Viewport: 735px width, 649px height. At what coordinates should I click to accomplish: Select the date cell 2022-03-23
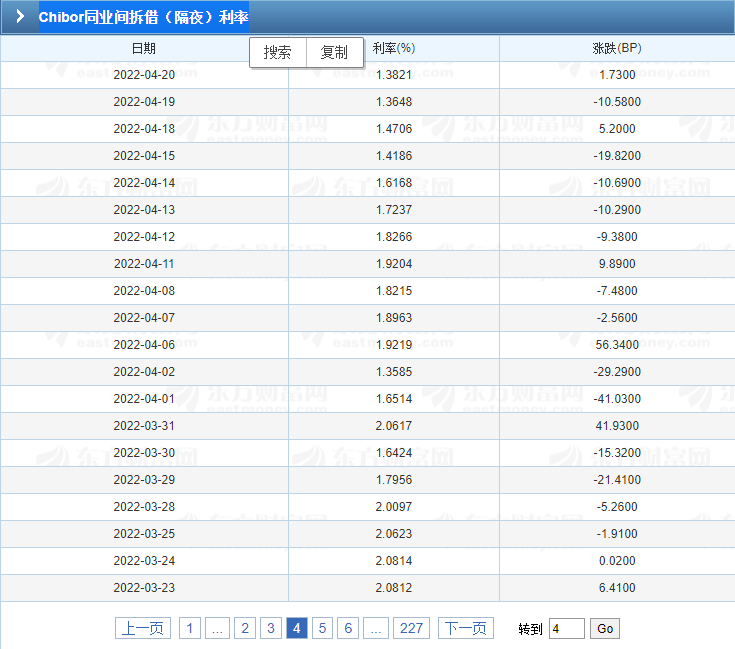coord(144,588)
